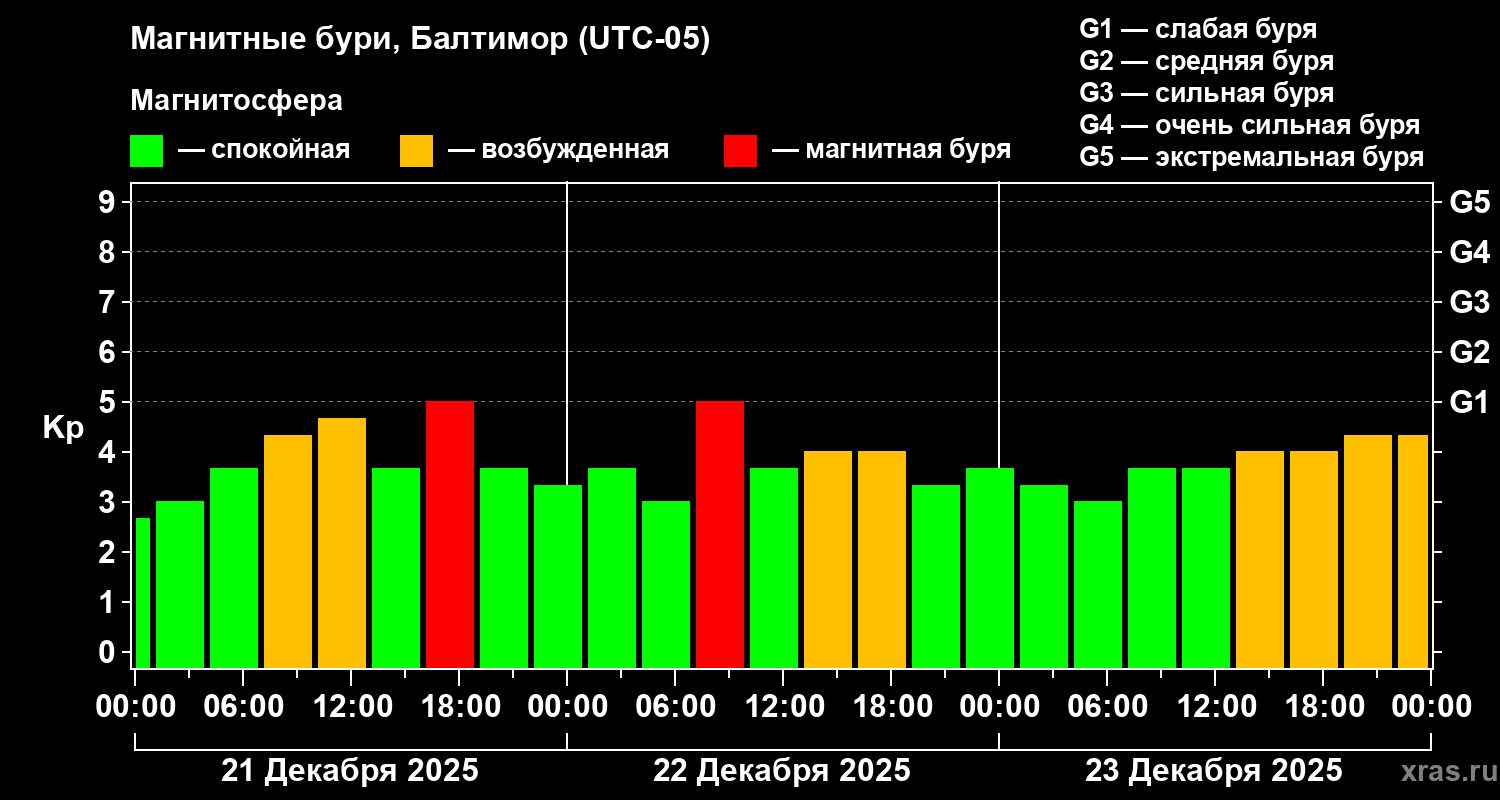
Task: Select the 'G3 — сильная буря' legend line
Action: click(x=1206, y=93)
